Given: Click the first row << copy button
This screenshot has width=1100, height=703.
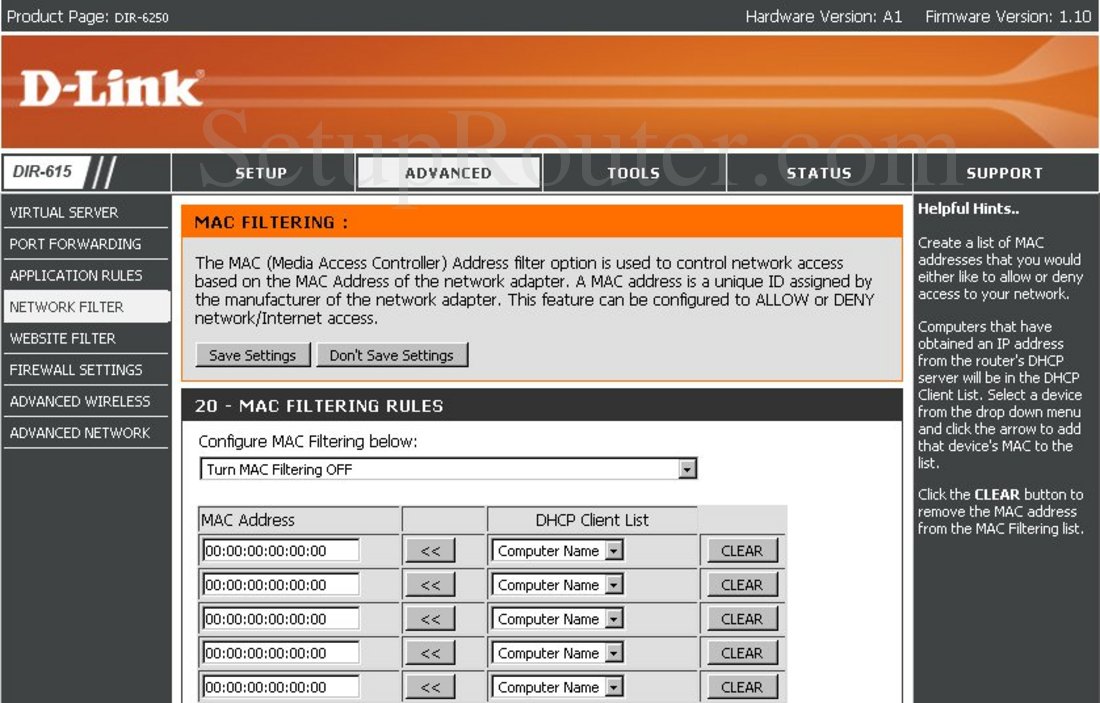Looking at the screenshot, I should click(x=430, y=551).
